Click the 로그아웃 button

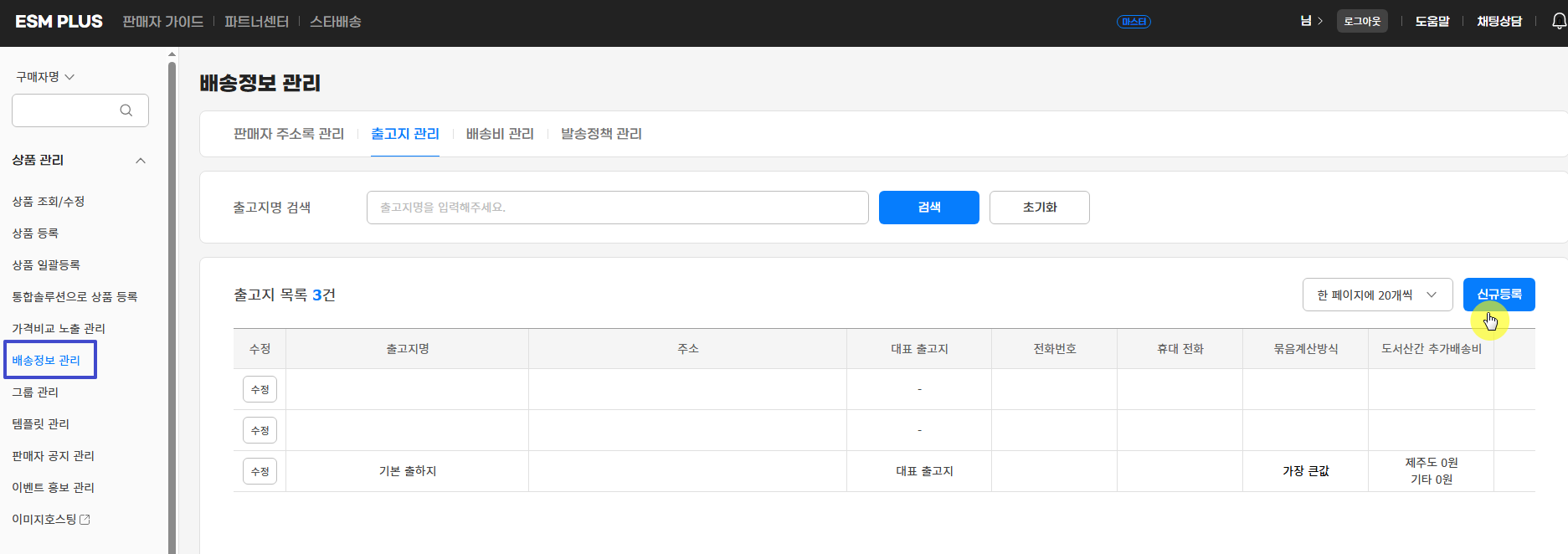tap(1362, 22)
